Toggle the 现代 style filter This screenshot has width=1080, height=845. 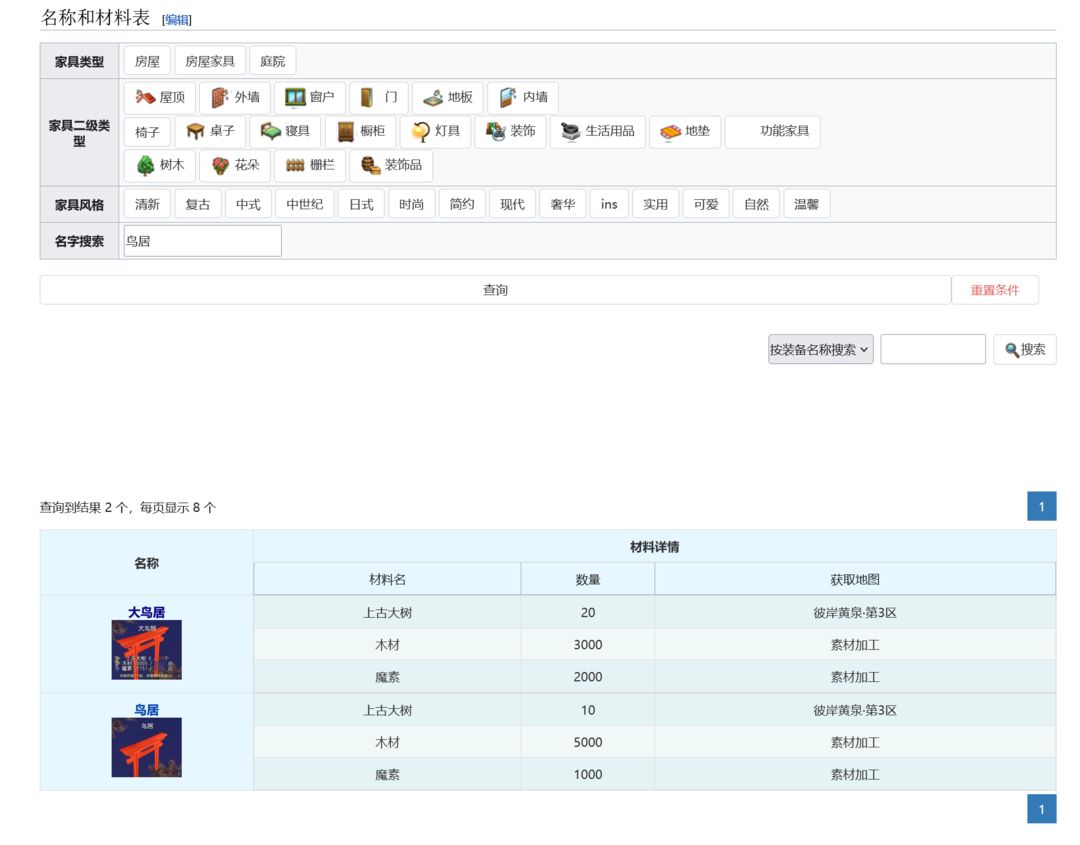[x=512, y=204]
